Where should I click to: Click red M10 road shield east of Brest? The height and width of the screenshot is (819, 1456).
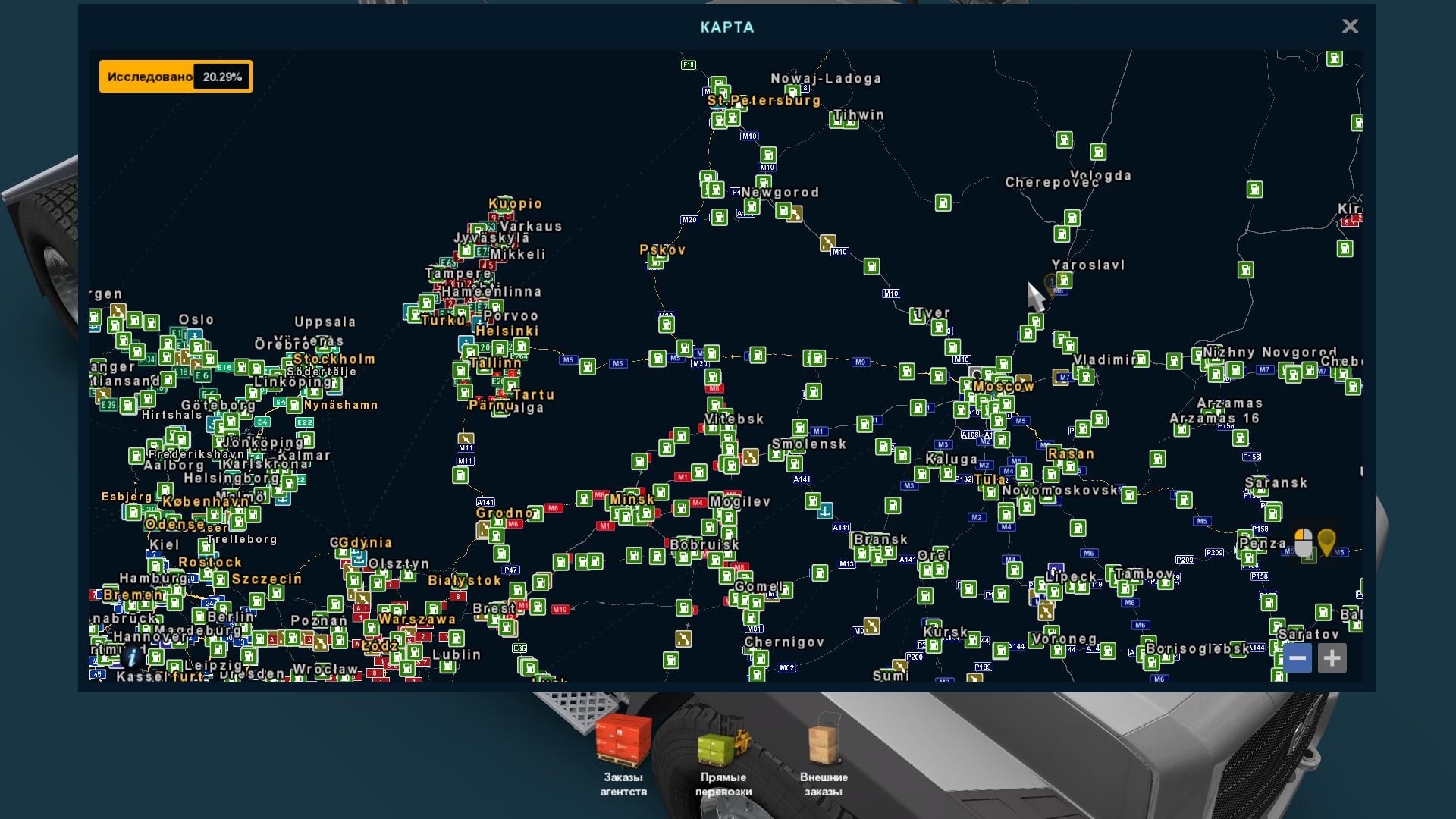pyautogui.click(x=560, y=610)
